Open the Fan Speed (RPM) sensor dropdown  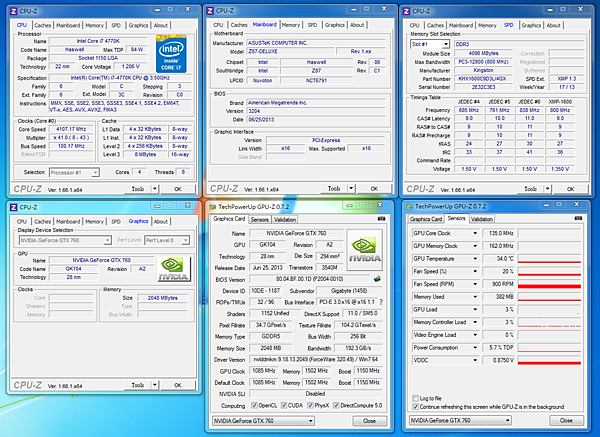[x=475, y=284]
